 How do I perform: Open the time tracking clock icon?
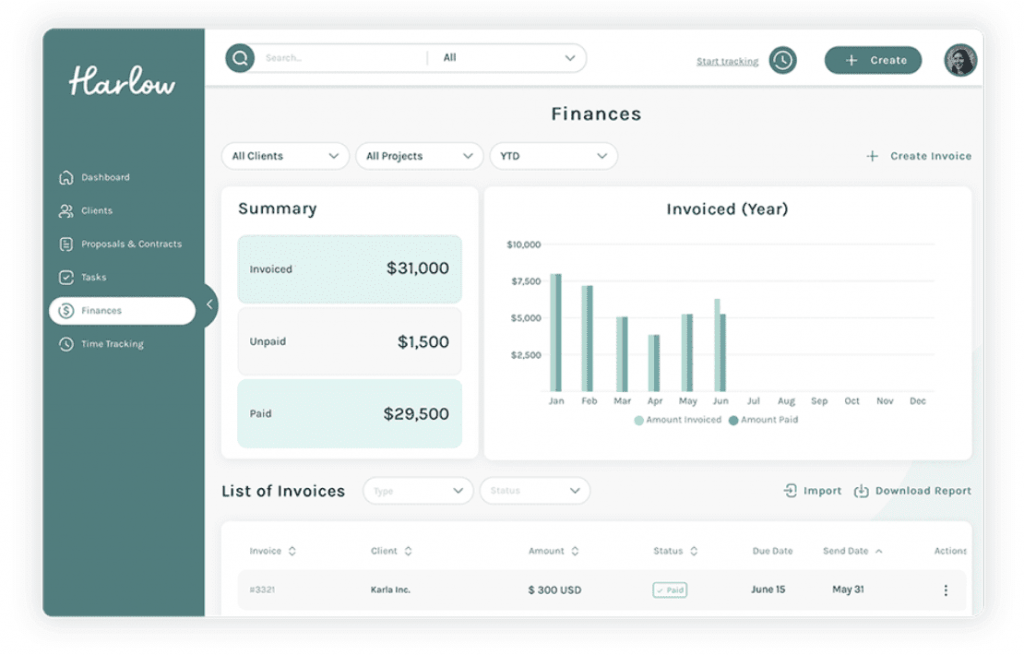point(782,60)
